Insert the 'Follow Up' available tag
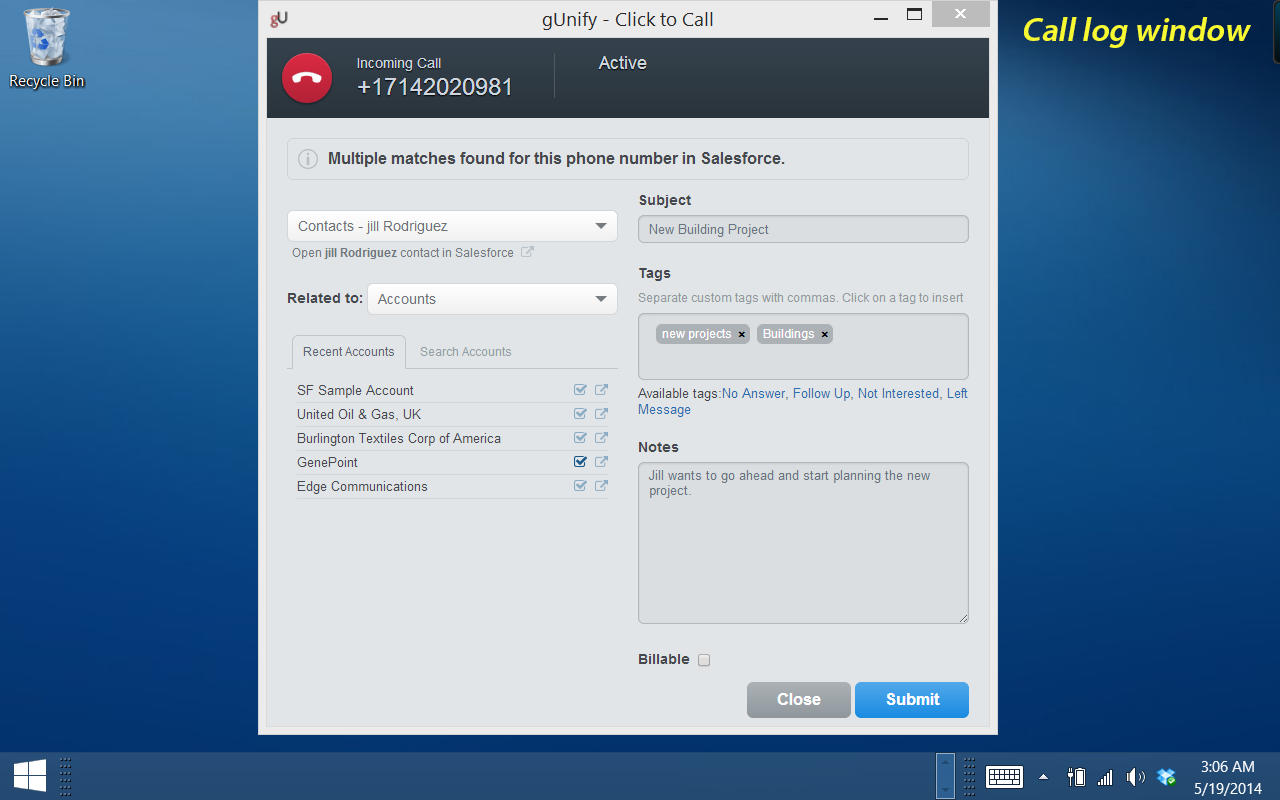This screenshot has height=800, width=1280. coord(821,394)
